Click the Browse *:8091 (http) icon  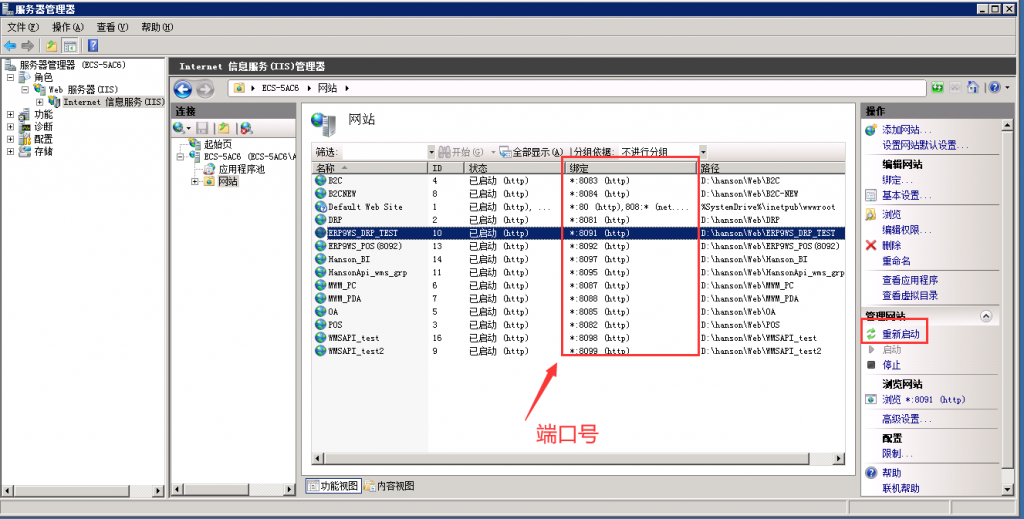pos(871,400)
